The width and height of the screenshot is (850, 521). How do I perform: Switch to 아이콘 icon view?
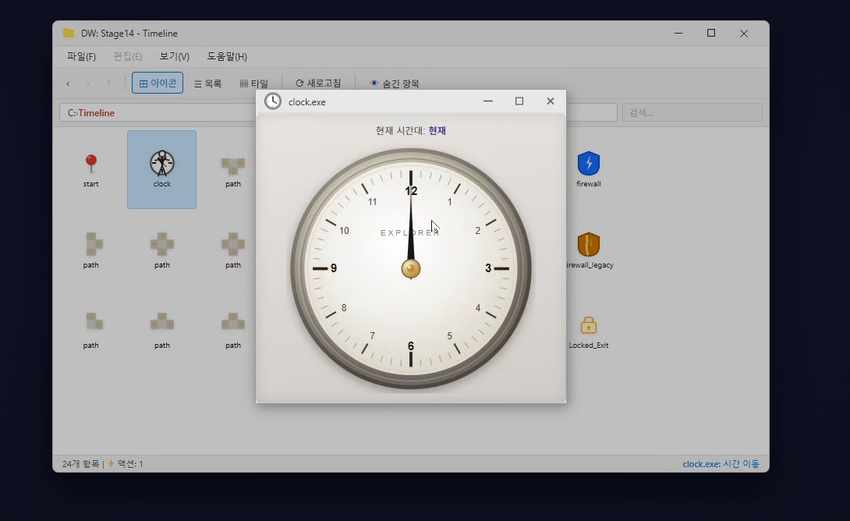point(157,83)
